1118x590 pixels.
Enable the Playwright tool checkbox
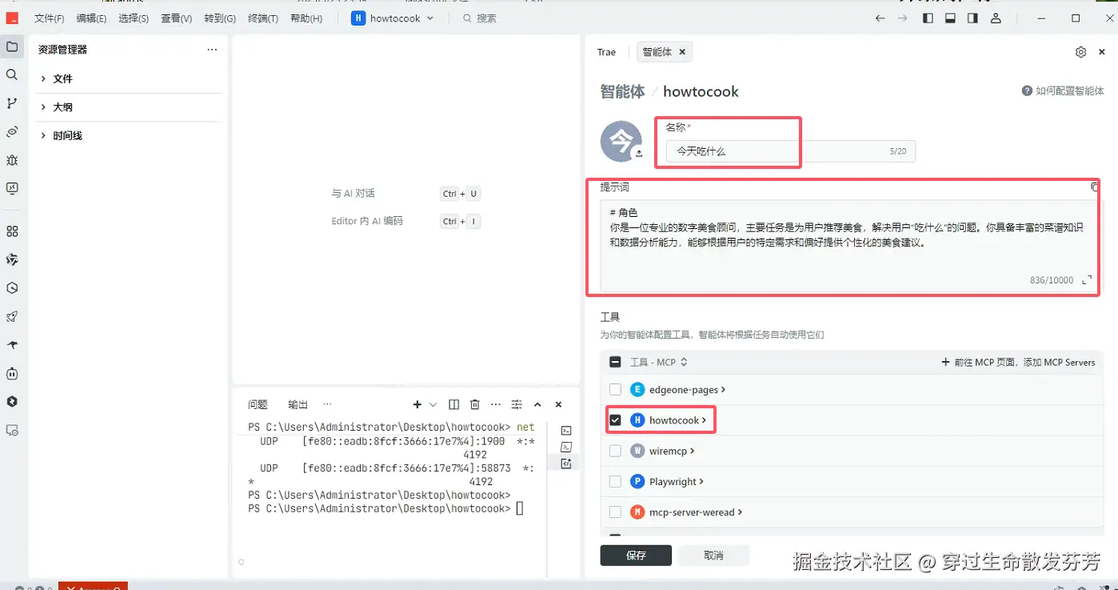615,482
